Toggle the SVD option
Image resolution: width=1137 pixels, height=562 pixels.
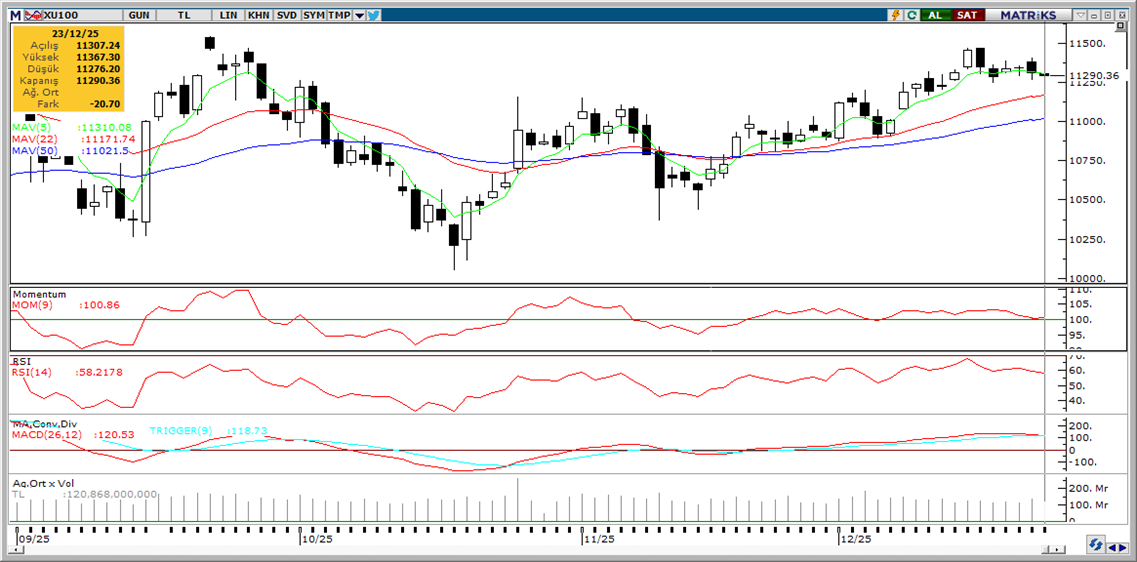(x=286, y=15)
